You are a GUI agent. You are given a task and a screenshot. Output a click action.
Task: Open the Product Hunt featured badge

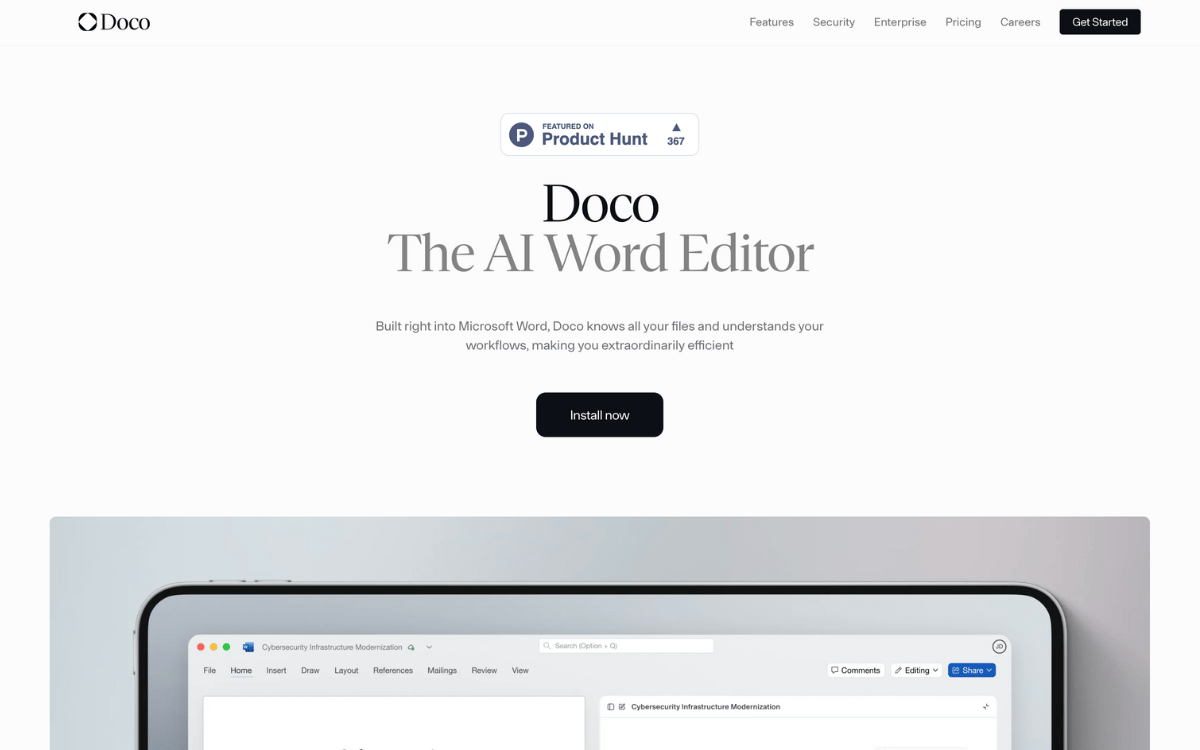[599, 134]
